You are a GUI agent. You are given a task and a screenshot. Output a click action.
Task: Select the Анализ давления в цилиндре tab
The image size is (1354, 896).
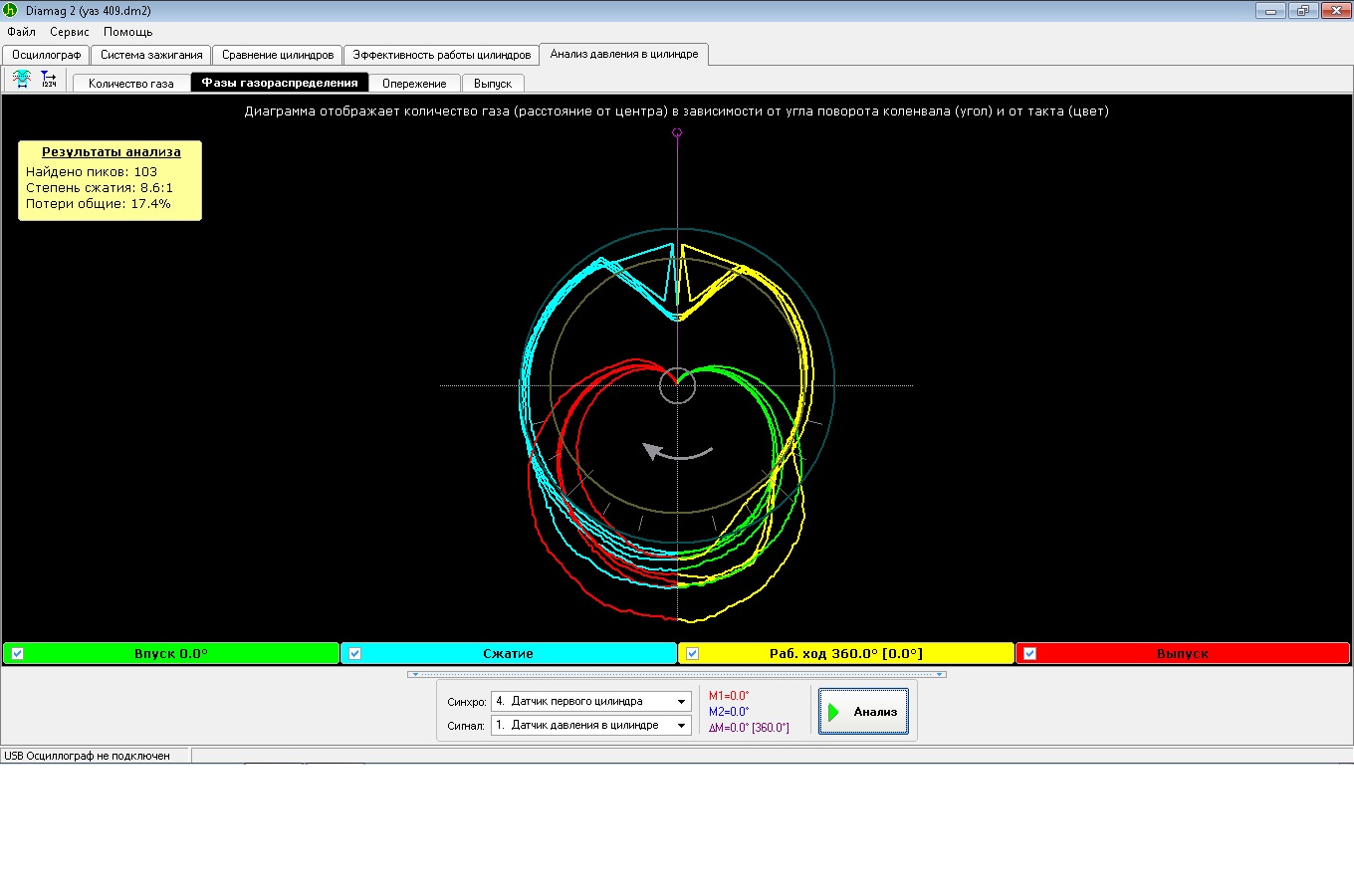point(624,54)
